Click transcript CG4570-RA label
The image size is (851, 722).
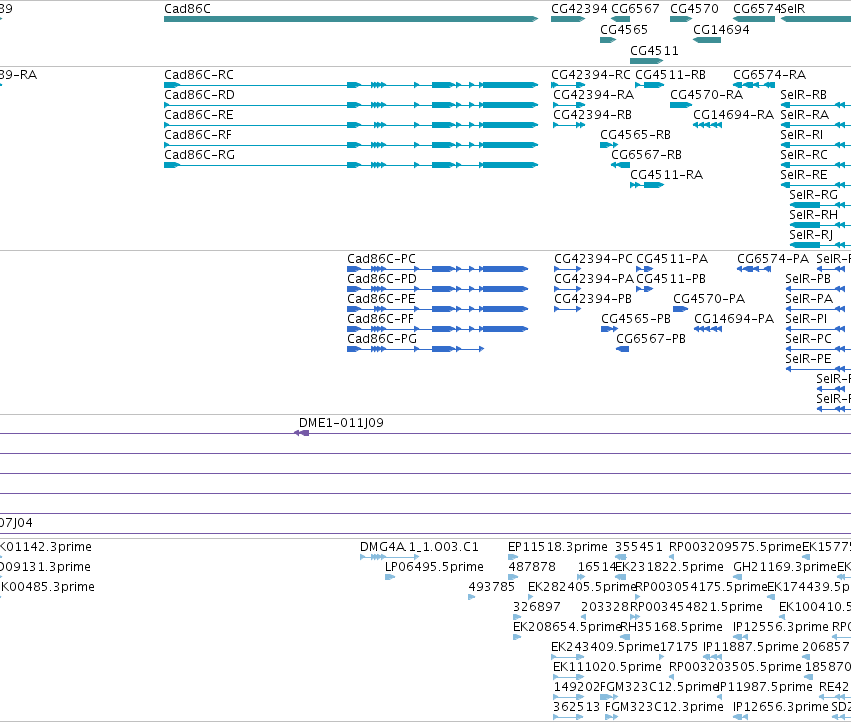pyautogui.click(x=706, y=94)
